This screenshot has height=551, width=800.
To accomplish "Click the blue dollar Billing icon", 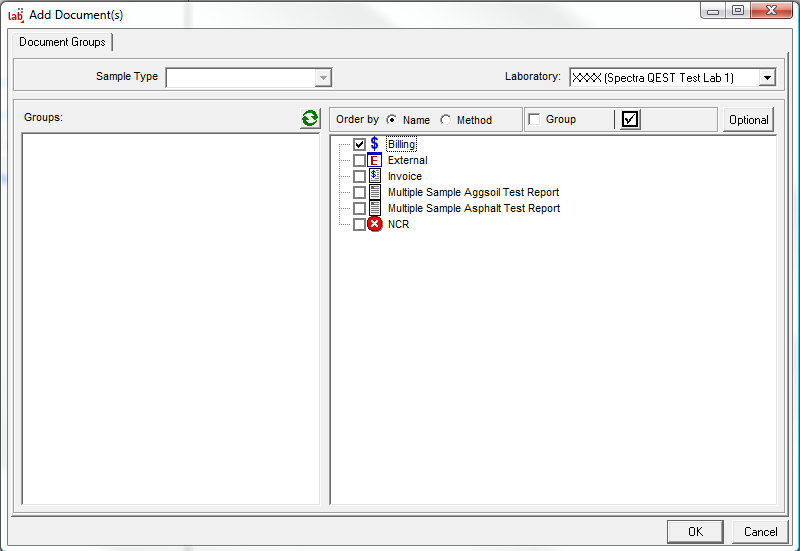I will pyautogui.click(x=375, y=144).
